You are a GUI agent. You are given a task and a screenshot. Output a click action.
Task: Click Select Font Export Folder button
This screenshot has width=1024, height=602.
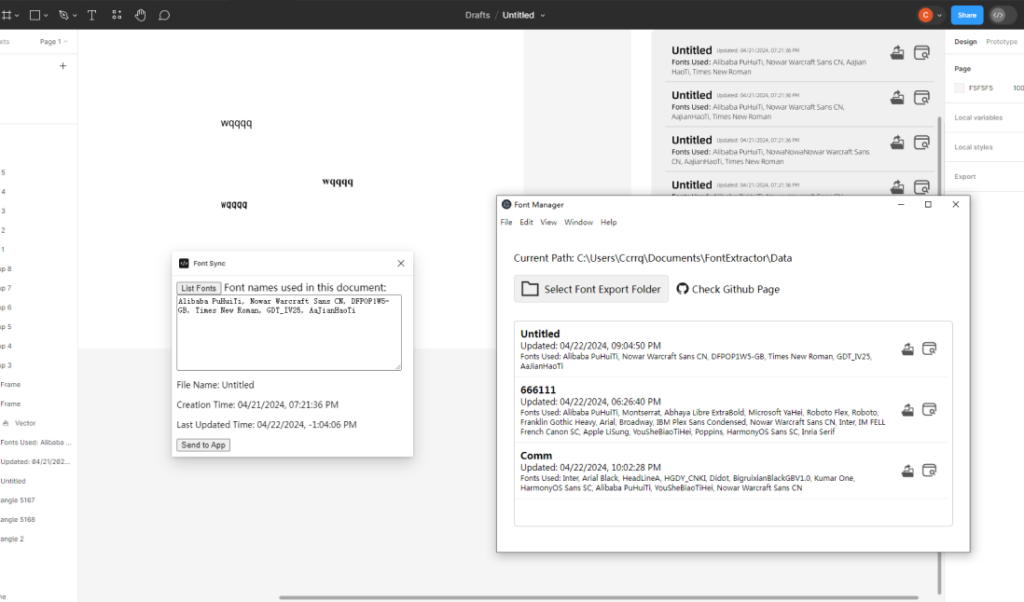coord(591,289)
